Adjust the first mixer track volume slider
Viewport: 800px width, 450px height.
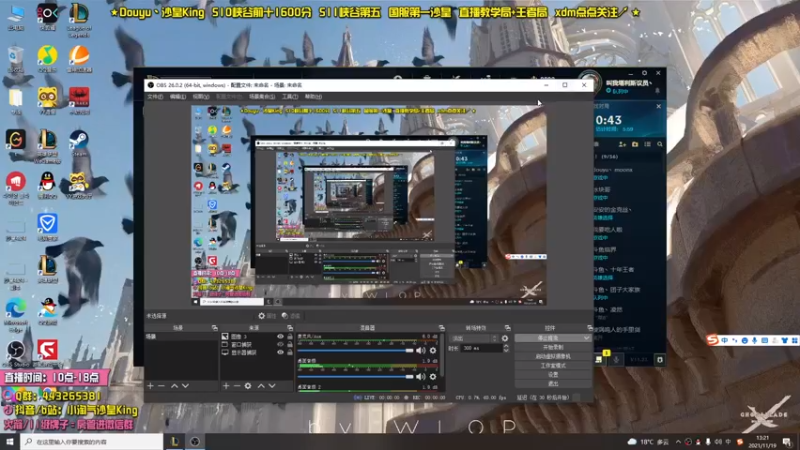(x=356, y=351)
